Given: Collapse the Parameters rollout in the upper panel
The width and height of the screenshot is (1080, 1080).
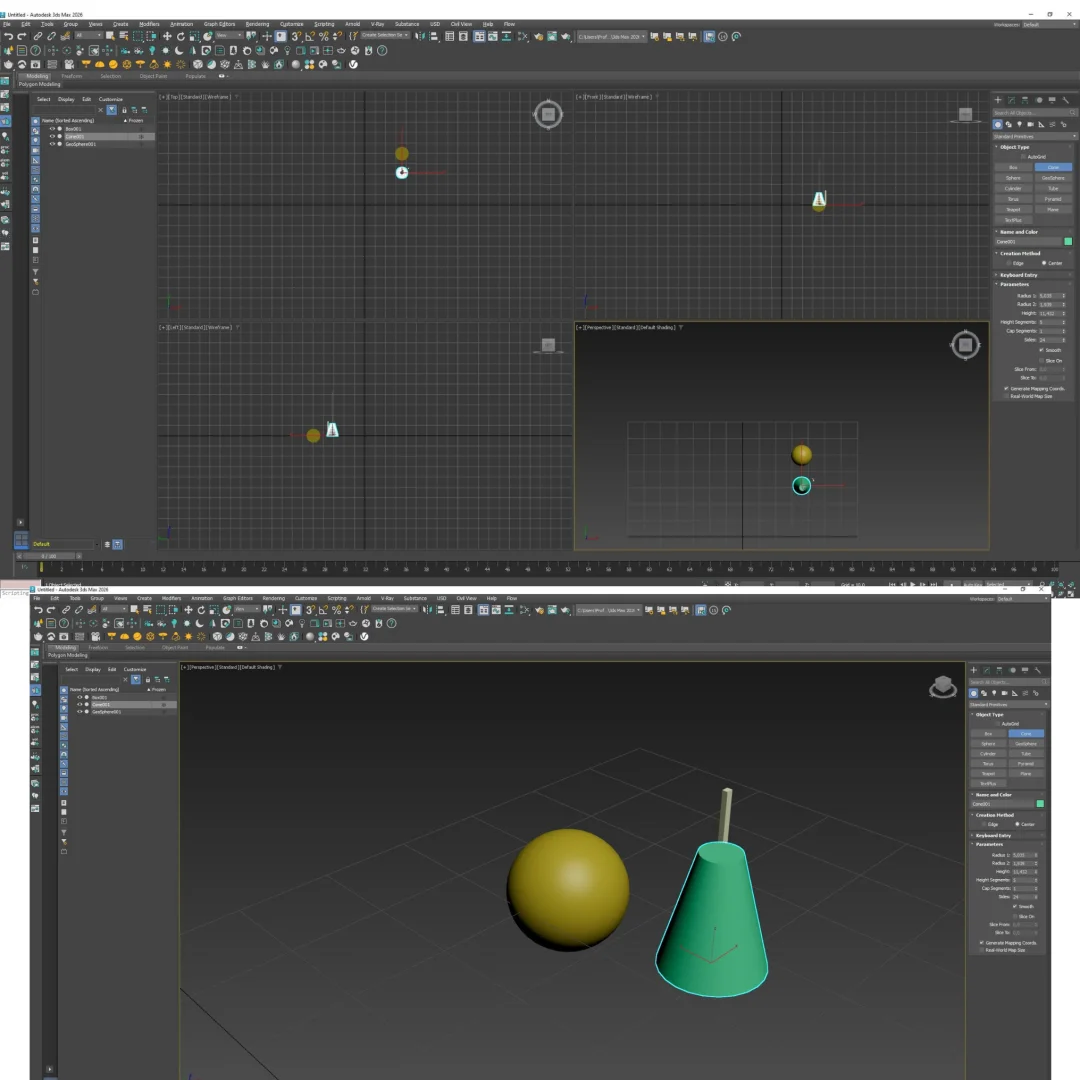Looking at the screenshot, I should 1014,284.
